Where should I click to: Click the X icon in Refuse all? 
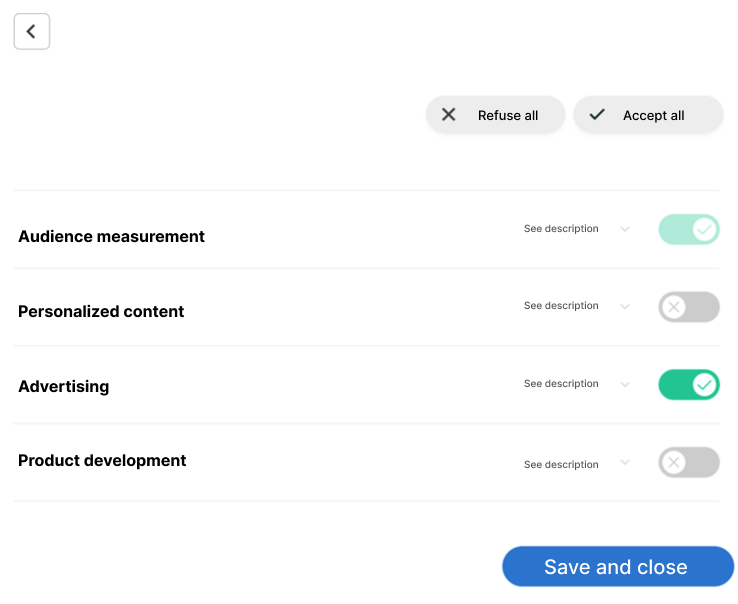tap(449, 115)
